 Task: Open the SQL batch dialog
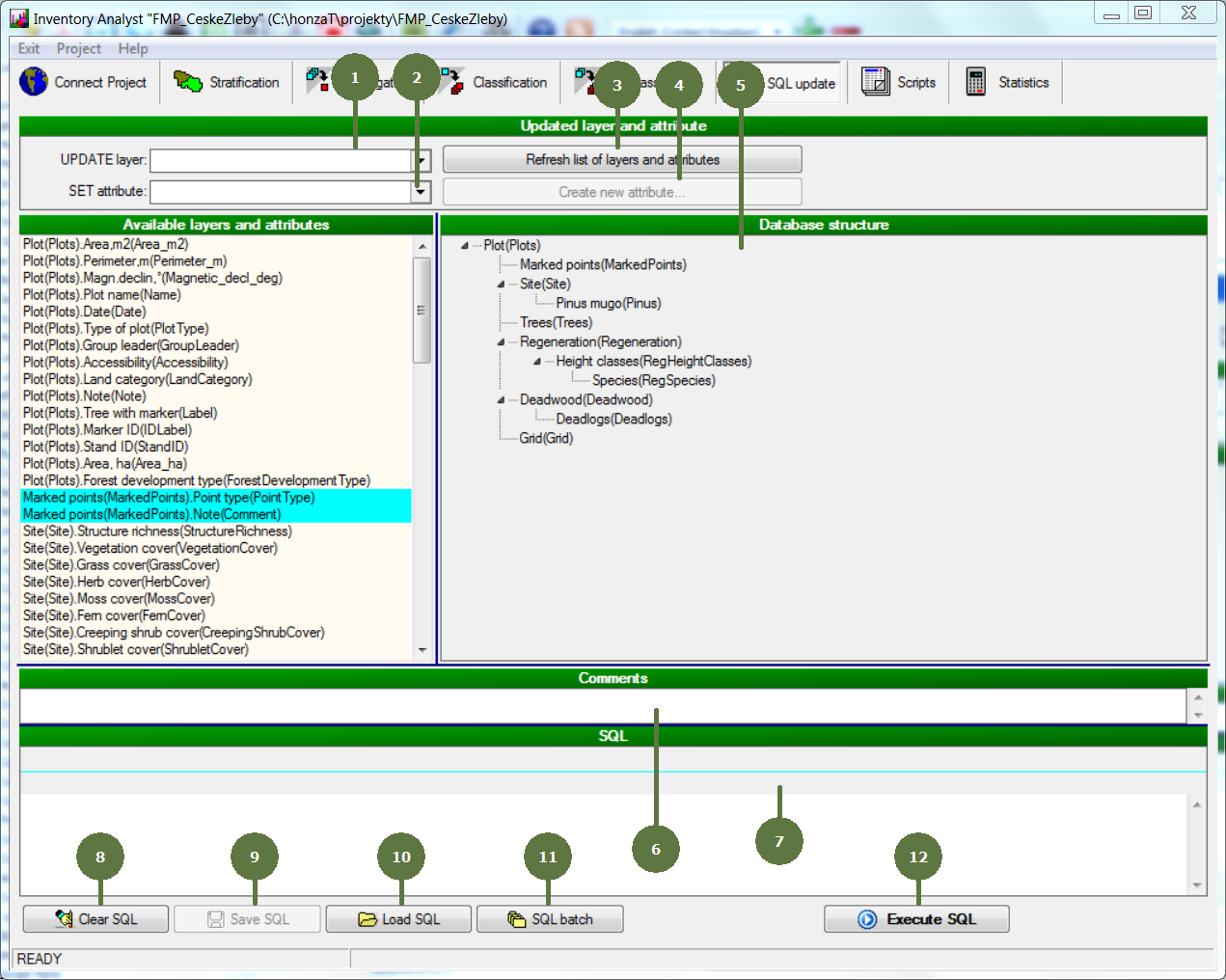point(550,919)
